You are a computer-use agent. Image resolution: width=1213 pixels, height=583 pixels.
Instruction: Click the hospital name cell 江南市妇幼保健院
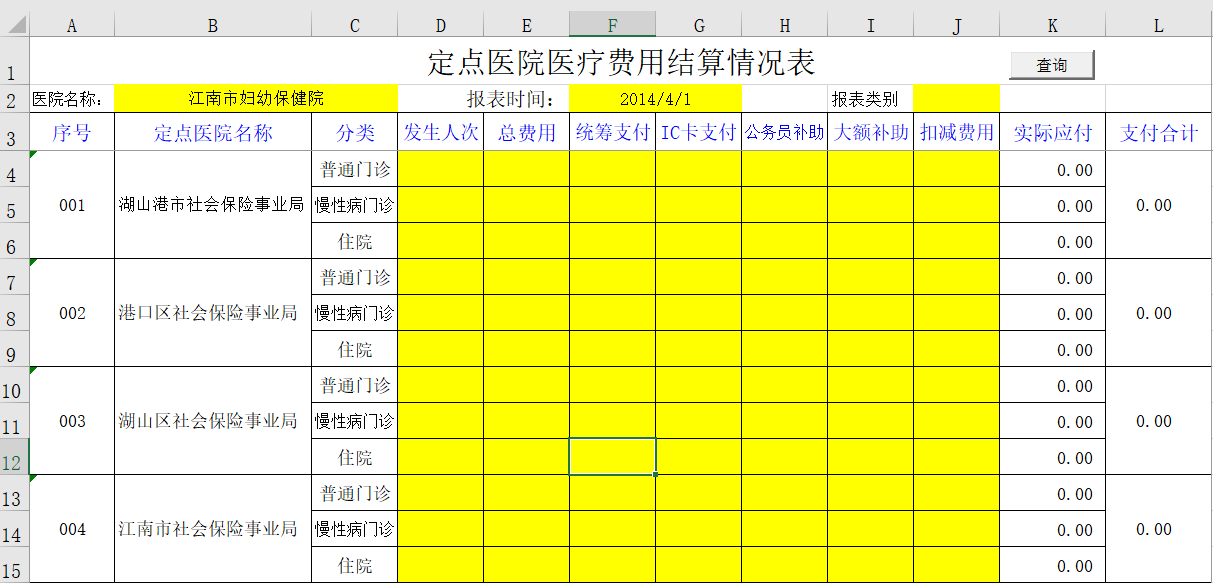click(256, 98)
